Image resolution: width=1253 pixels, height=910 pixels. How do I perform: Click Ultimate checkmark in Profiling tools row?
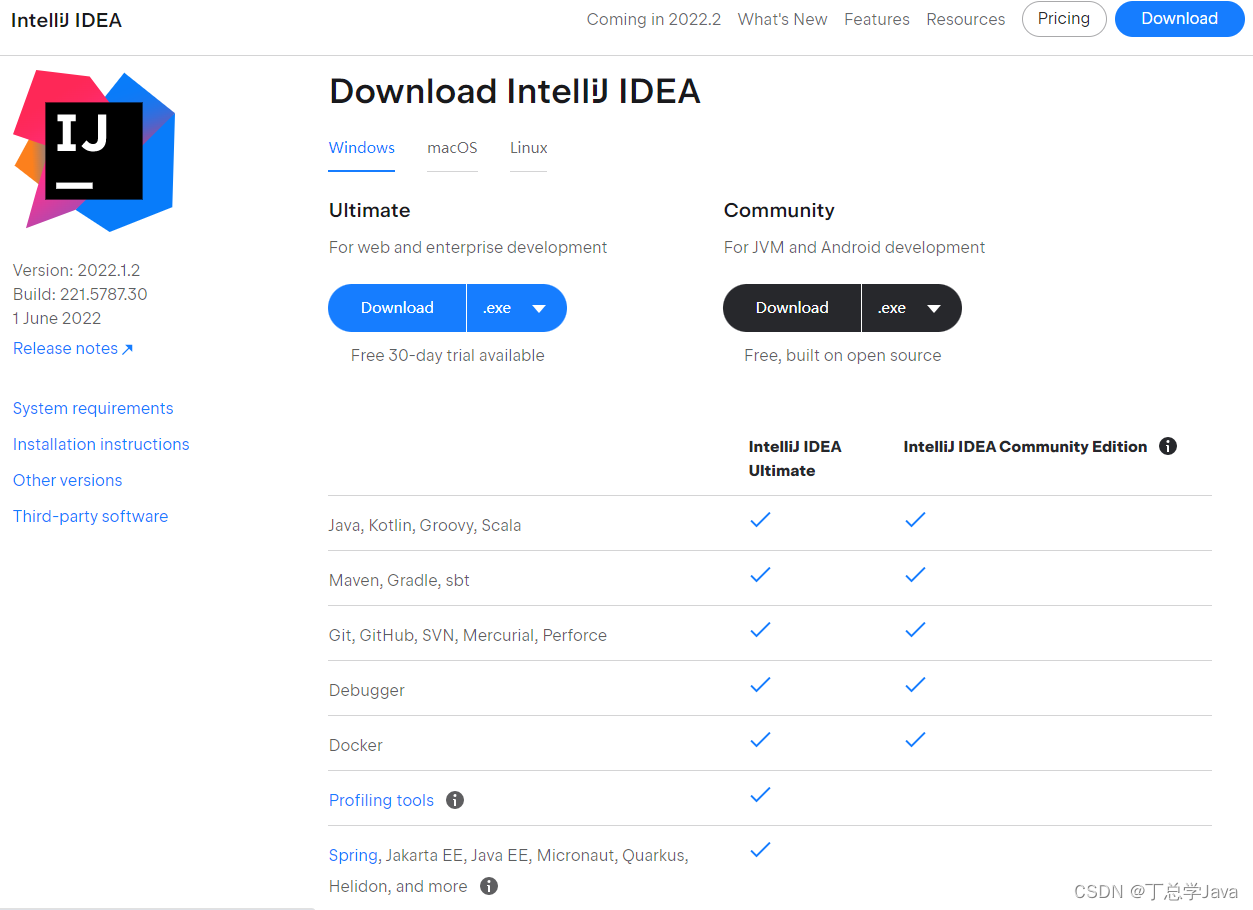pos(761,795)
